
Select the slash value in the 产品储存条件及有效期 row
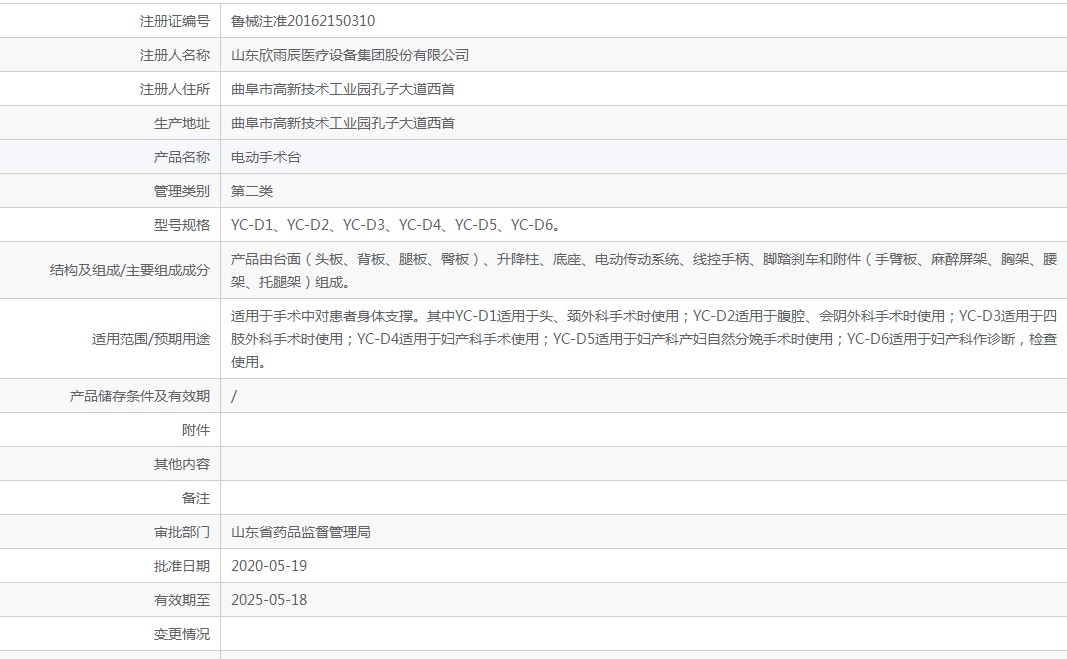(234, 396)
